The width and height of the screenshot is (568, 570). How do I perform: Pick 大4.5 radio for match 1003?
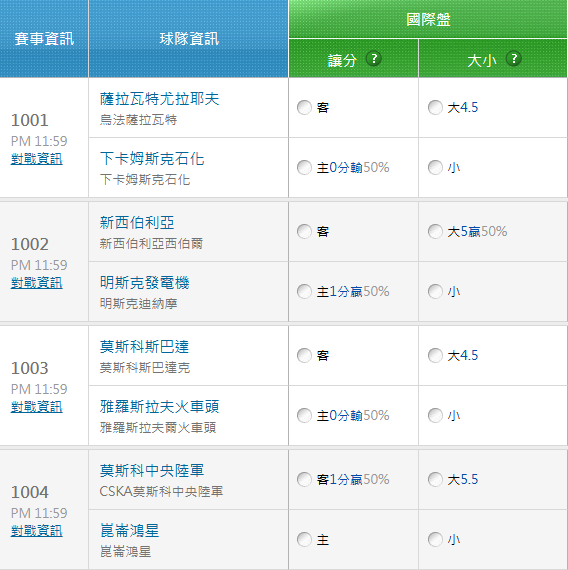point(435,356)
